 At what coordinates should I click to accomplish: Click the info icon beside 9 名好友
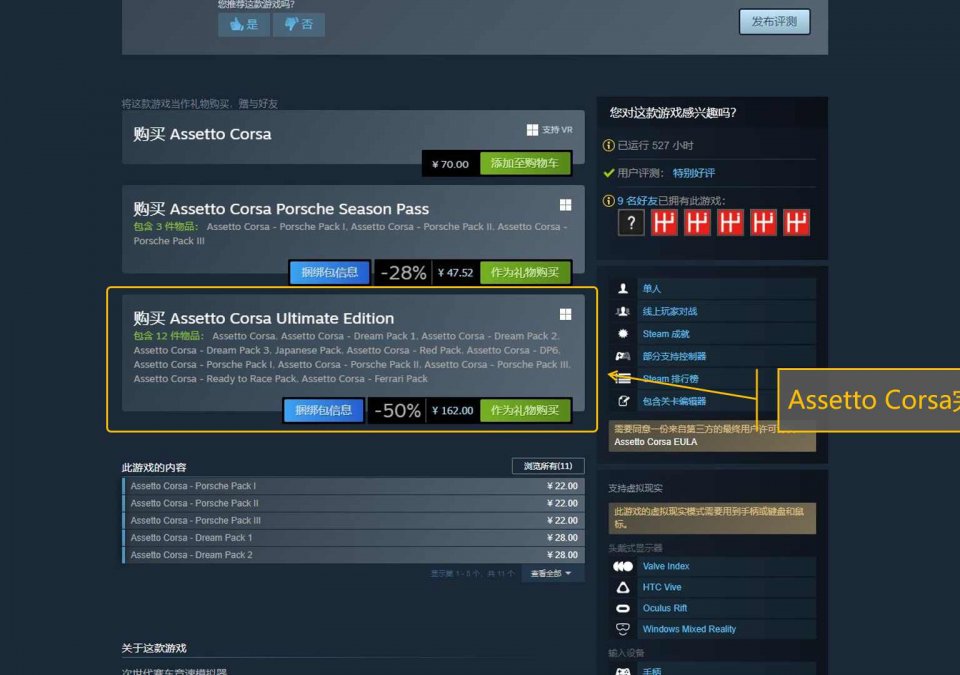(609, 201)
